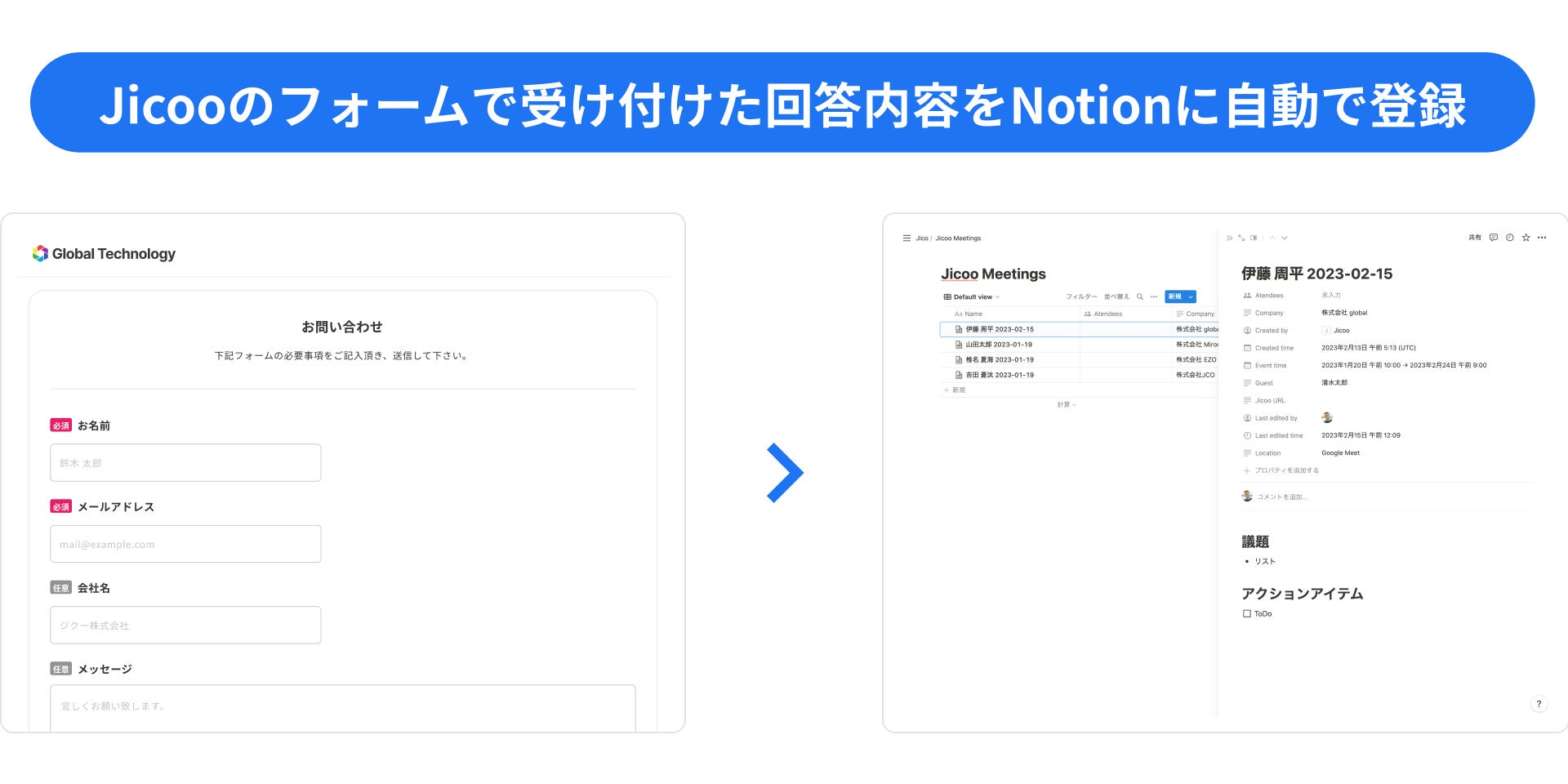
Task: Add a new row via + 新規
Action: click(x=955, y=390)
